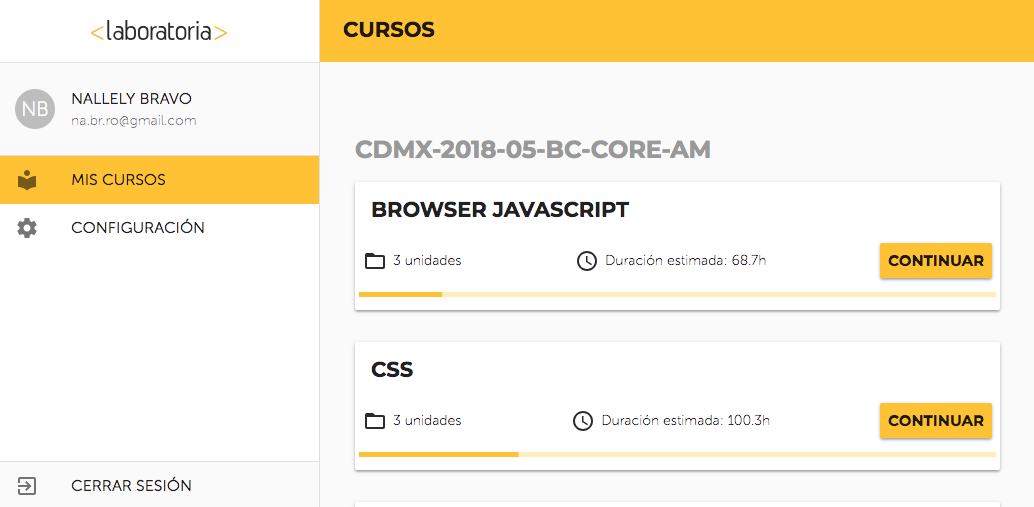1034x507 pixels.
Task: Click the CDMX-2018-05-BC-CORE-AM cohort heading
Action: (x=533, y=150)
